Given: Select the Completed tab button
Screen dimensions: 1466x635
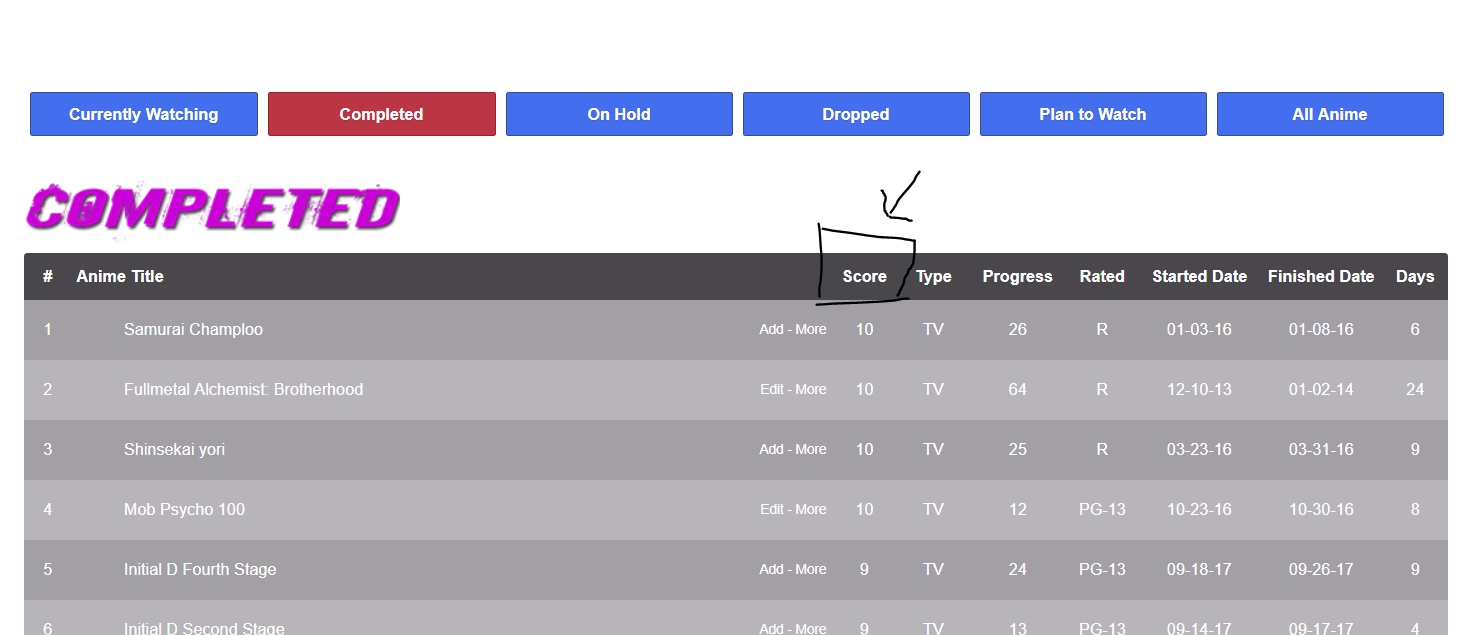Looking at the screenshot, I should pos(381,114).
